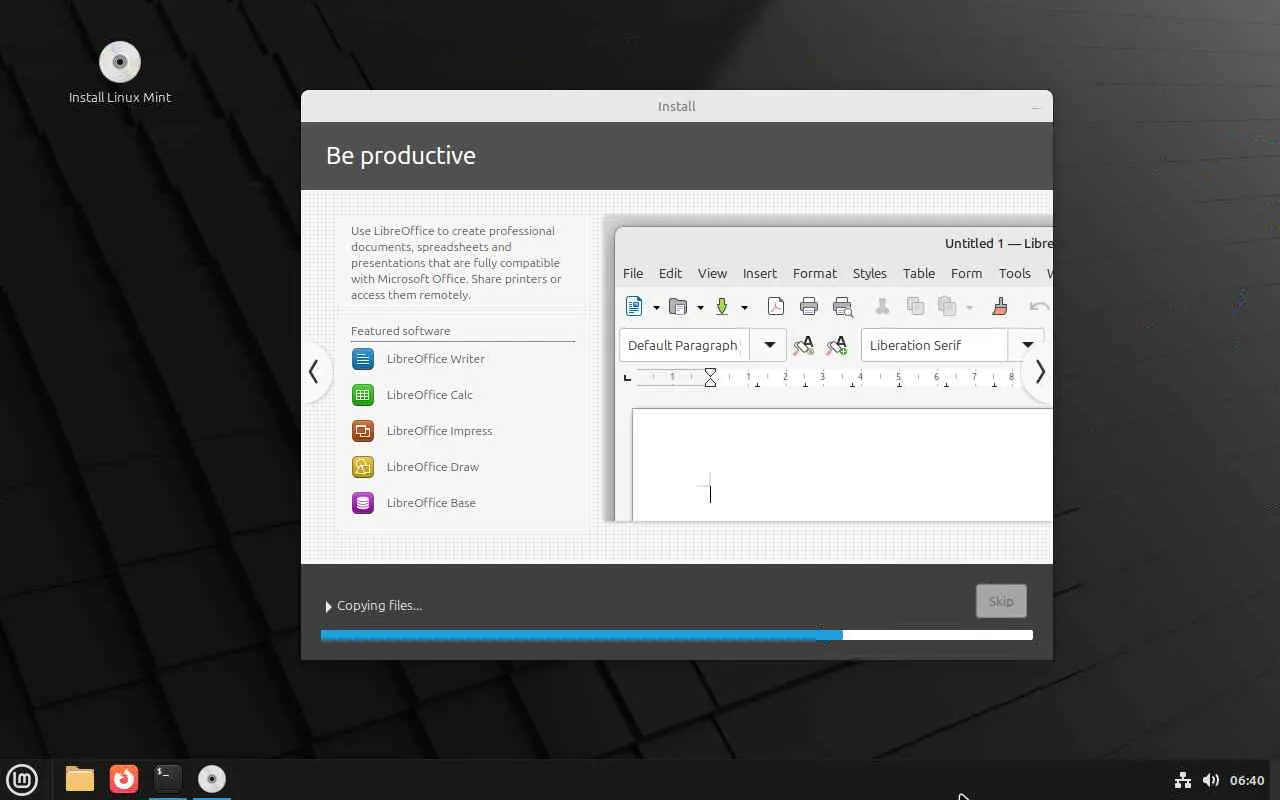Click the Copy icon in the preview toolbar
Screen dimensions: 1280x800
click(x=915, y=307)
